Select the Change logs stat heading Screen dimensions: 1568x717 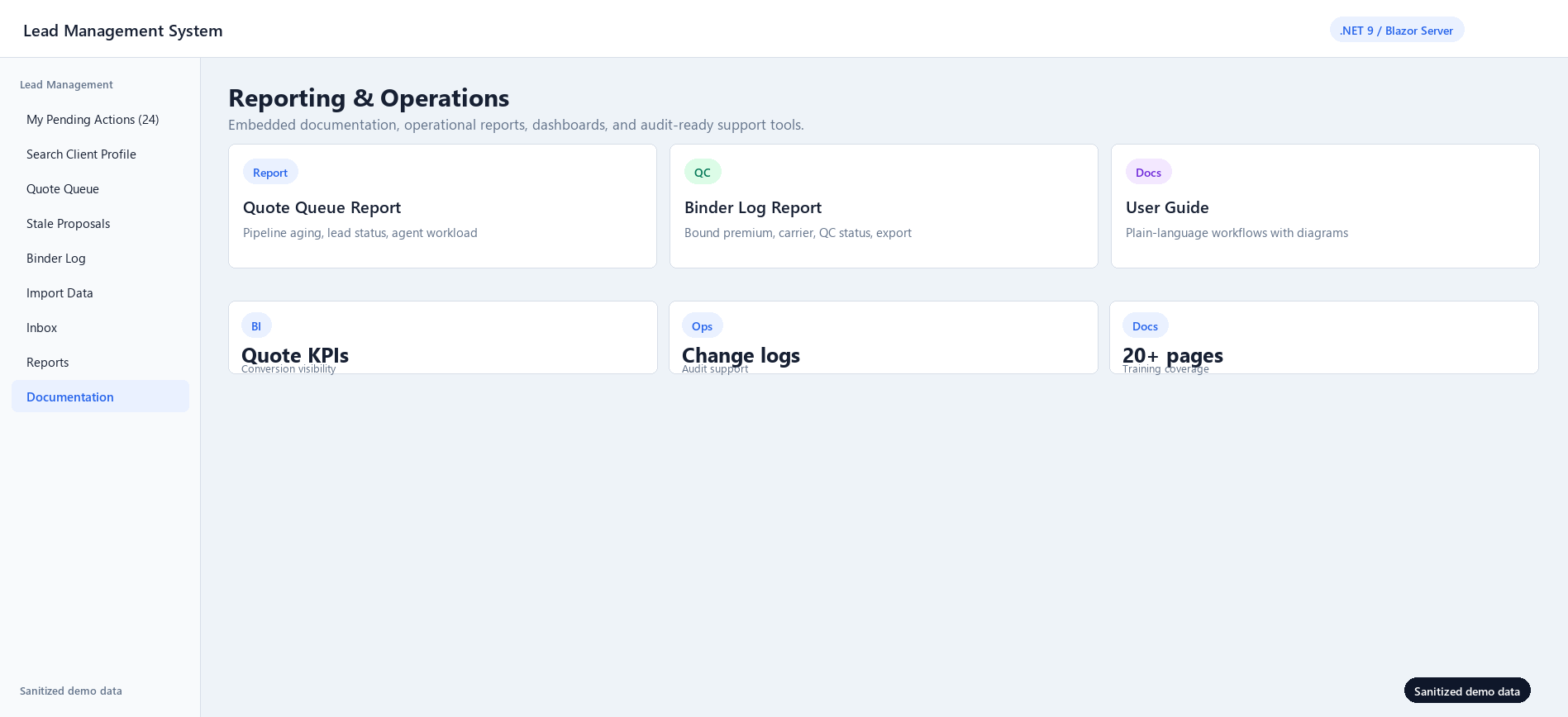coord(741,355)
